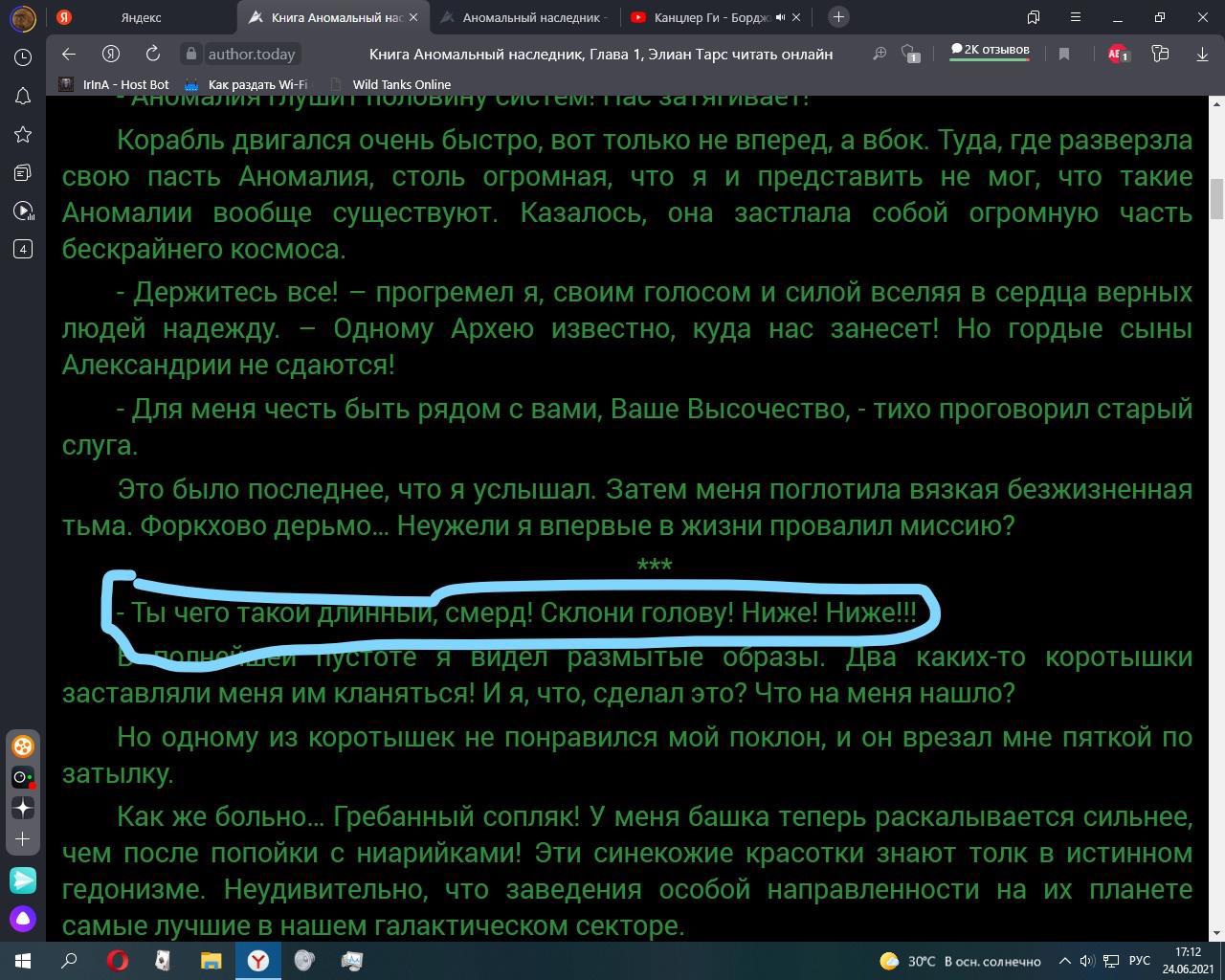Open the Protect shield icon

click(x=910, y=55)
